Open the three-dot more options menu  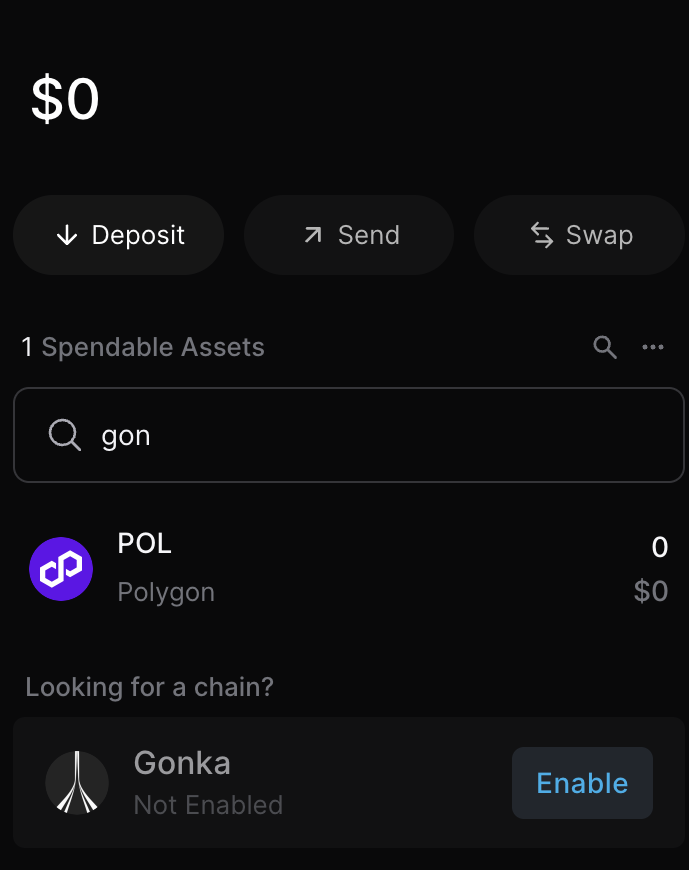pos(653,347)
